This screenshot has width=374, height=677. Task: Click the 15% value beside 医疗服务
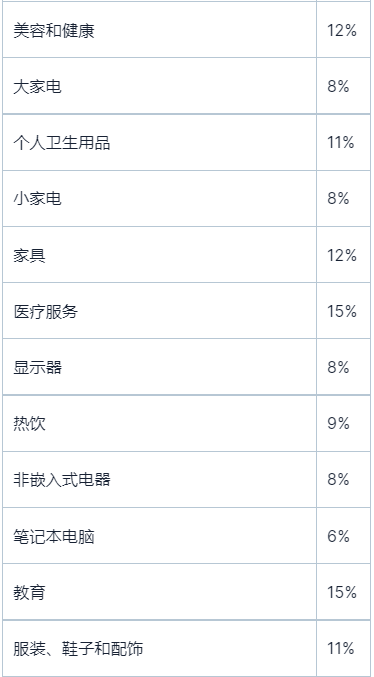point(342,311)
